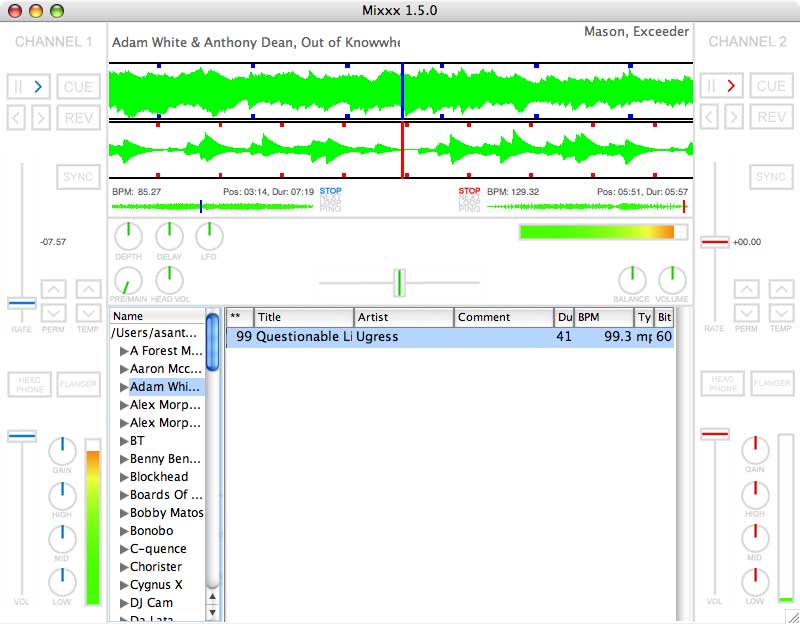800x624 pixels.
Task: Click the flanger DELAY knob
Action: click(169, 236)
